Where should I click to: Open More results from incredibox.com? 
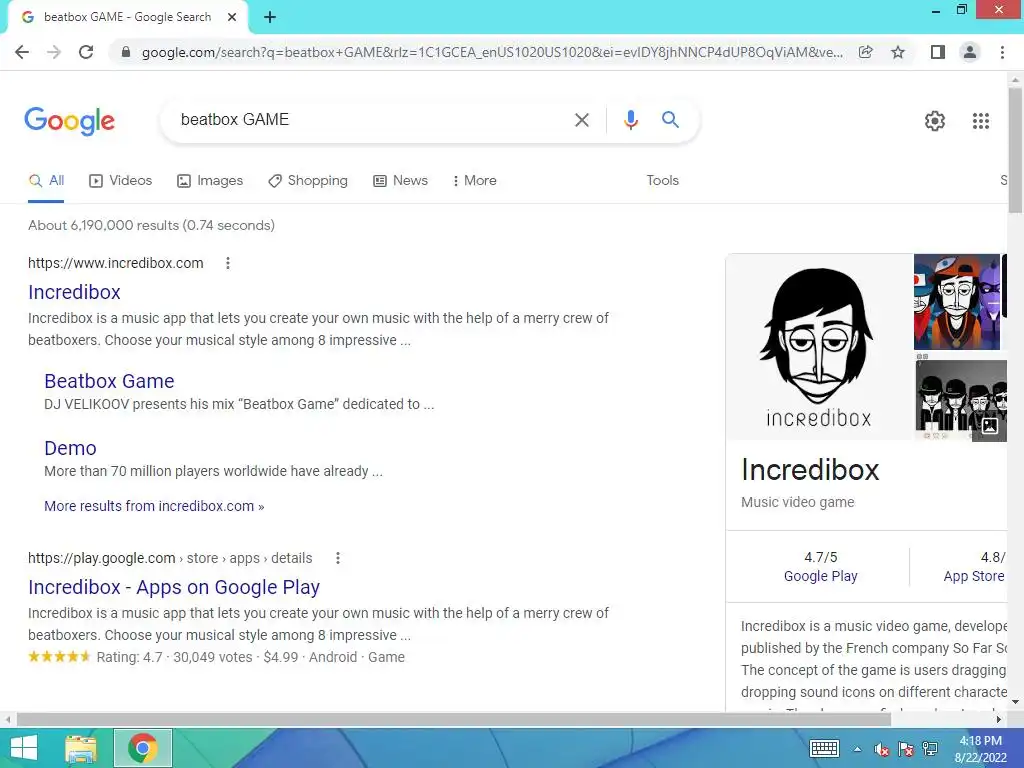(x=154, y=506)
